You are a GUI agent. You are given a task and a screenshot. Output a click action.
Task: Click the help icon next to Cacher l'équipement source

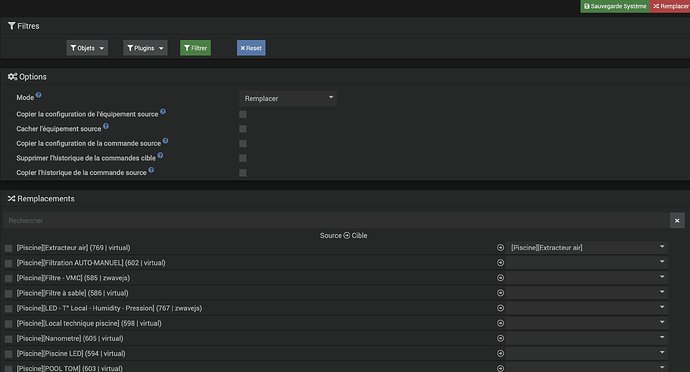click(106, 126)
